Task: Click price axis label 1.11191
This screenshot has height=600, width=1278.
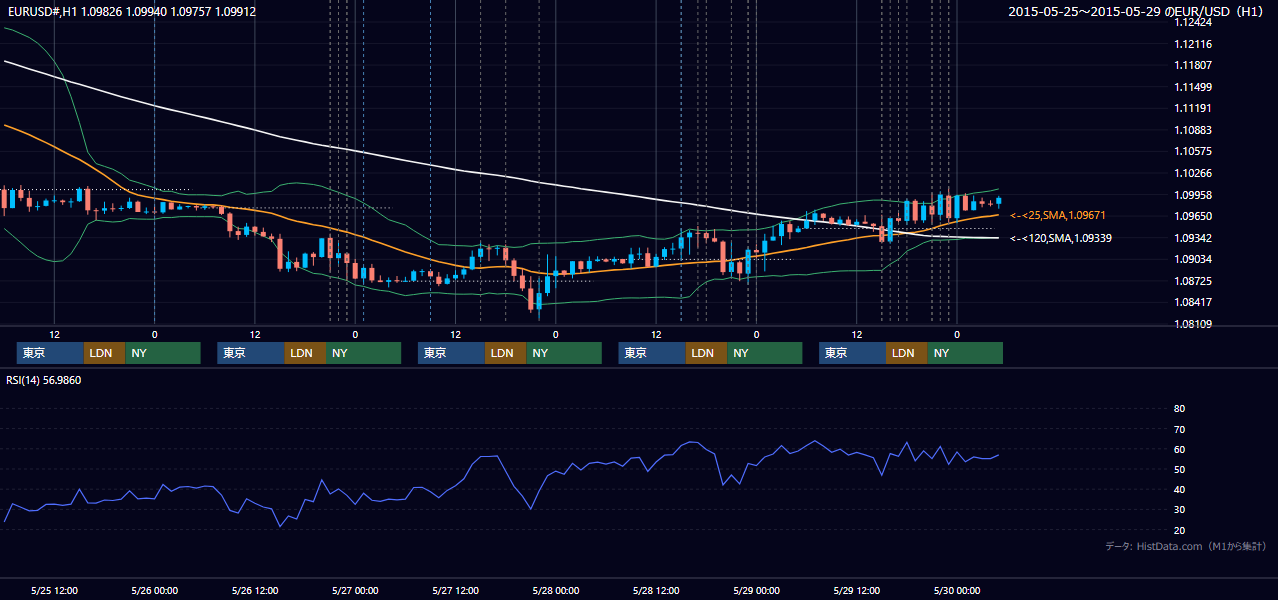Action: pyautogui.click(x=1194, y=108)
